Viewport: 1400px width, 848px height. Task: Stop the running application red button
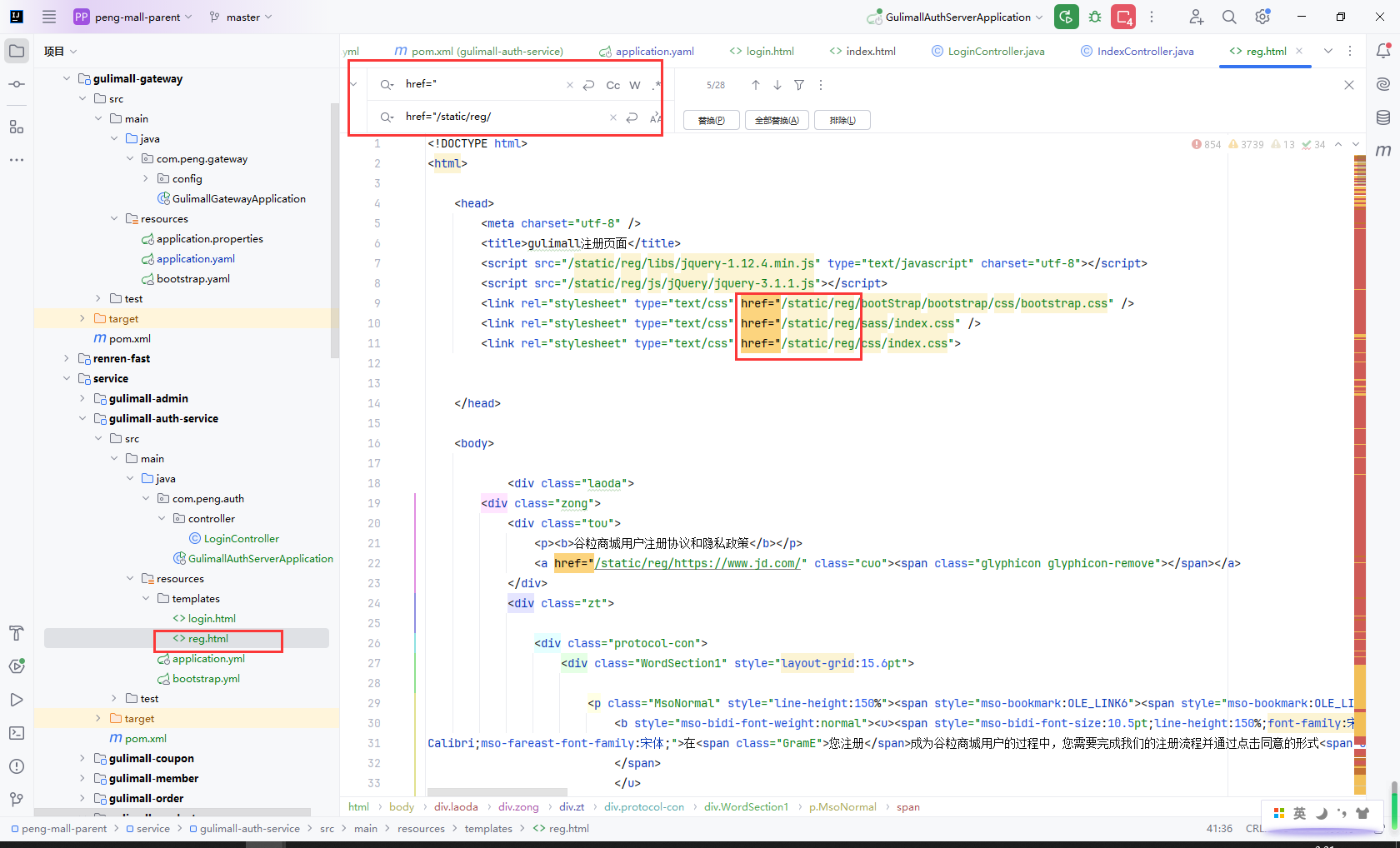pyautogui.click(x=1123, y=17)
